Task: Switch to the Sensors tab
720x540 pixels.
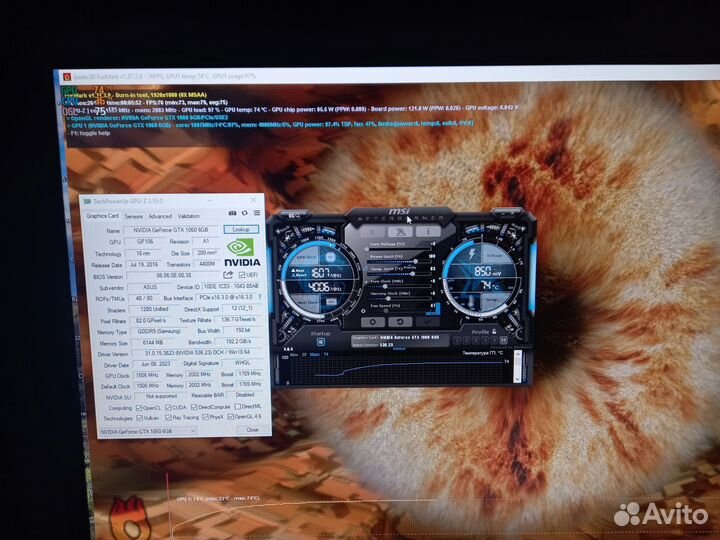Action: click(x=133, y=216)
